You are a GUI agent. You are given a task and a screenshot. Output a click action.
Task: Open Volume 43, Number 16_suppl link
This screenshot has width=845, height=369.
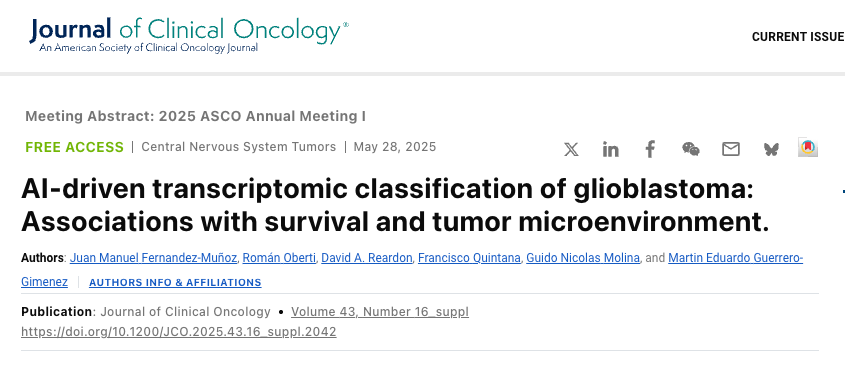[380, 312]
